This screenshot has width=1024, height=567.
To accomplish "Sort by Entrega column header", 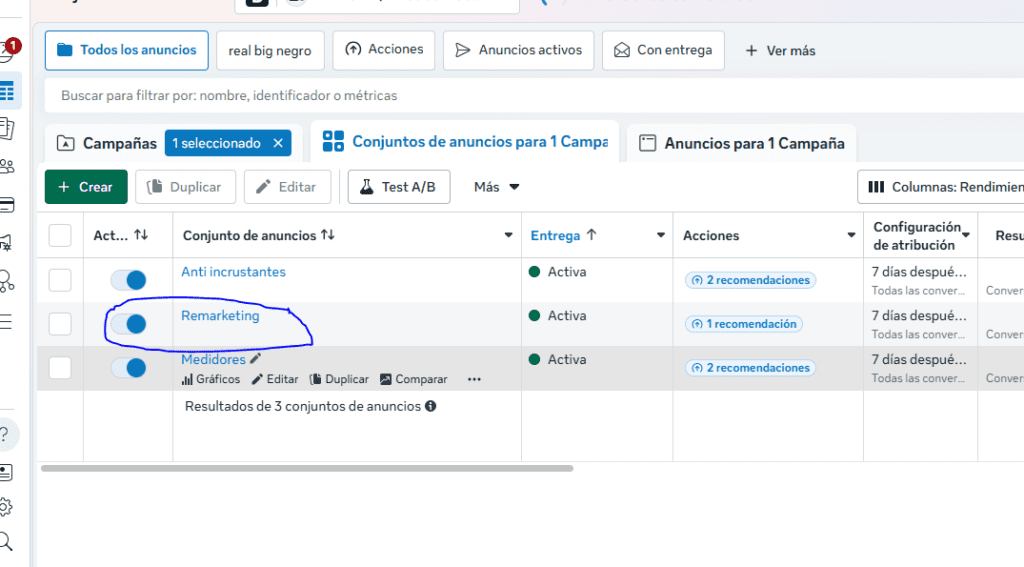I will click(563, 235).
